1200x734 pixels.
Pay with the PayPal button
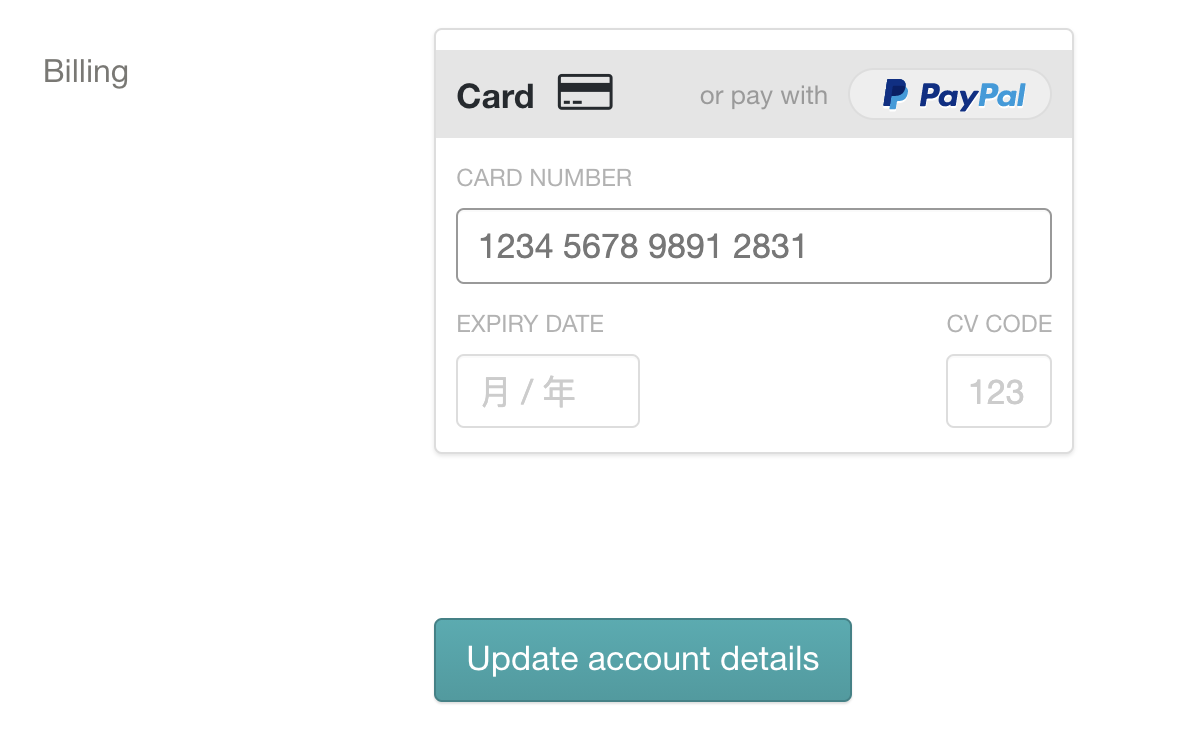950,95
